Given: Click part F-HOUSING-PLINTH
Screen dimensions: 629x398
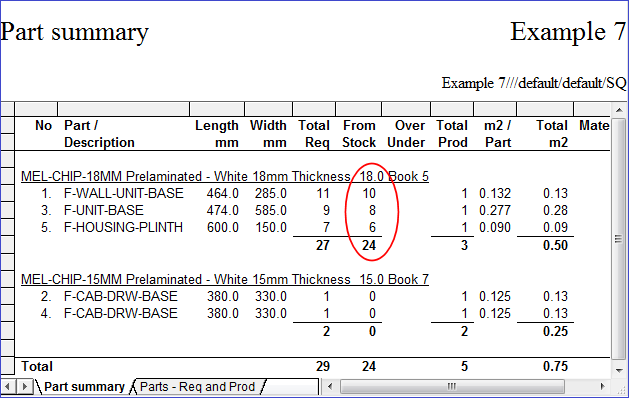Looking at the screenshot, I should [123, 227].
